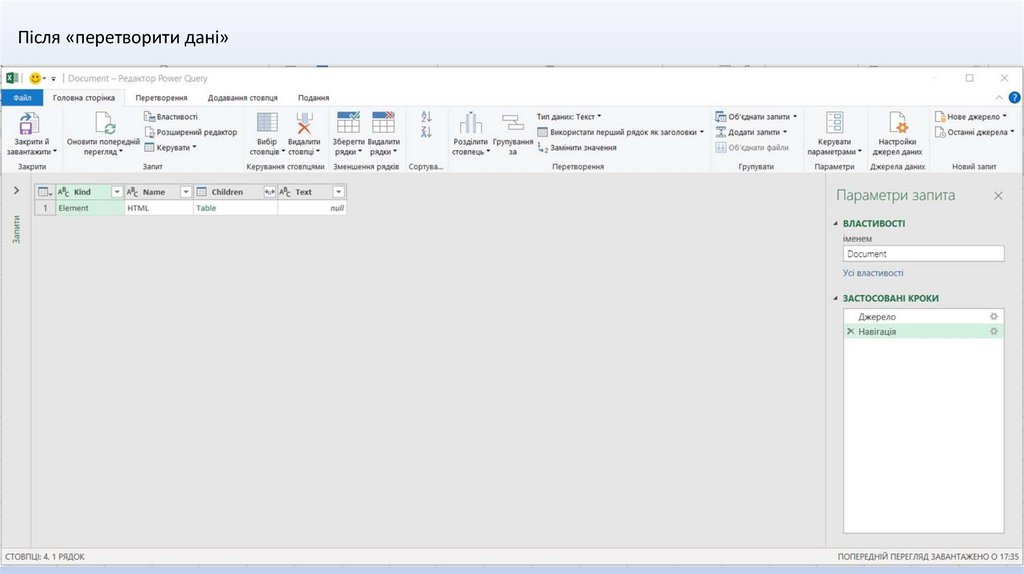Screen dimensions: 1024x574
Task: Click the Excel icon in the title bar
Action: click(x=12, y=78)
